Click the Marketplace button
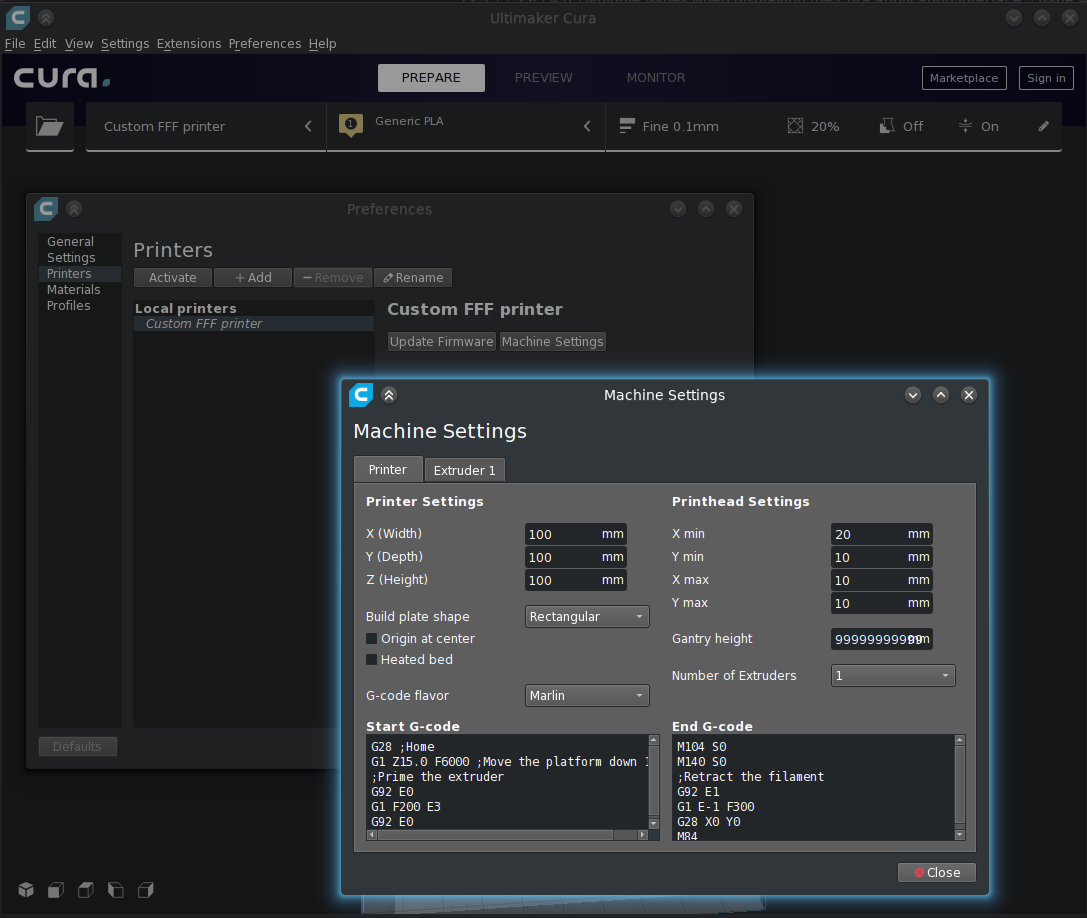Viewport: 1087px width, 918px height. pyautogui.click(x=964, y=78)
